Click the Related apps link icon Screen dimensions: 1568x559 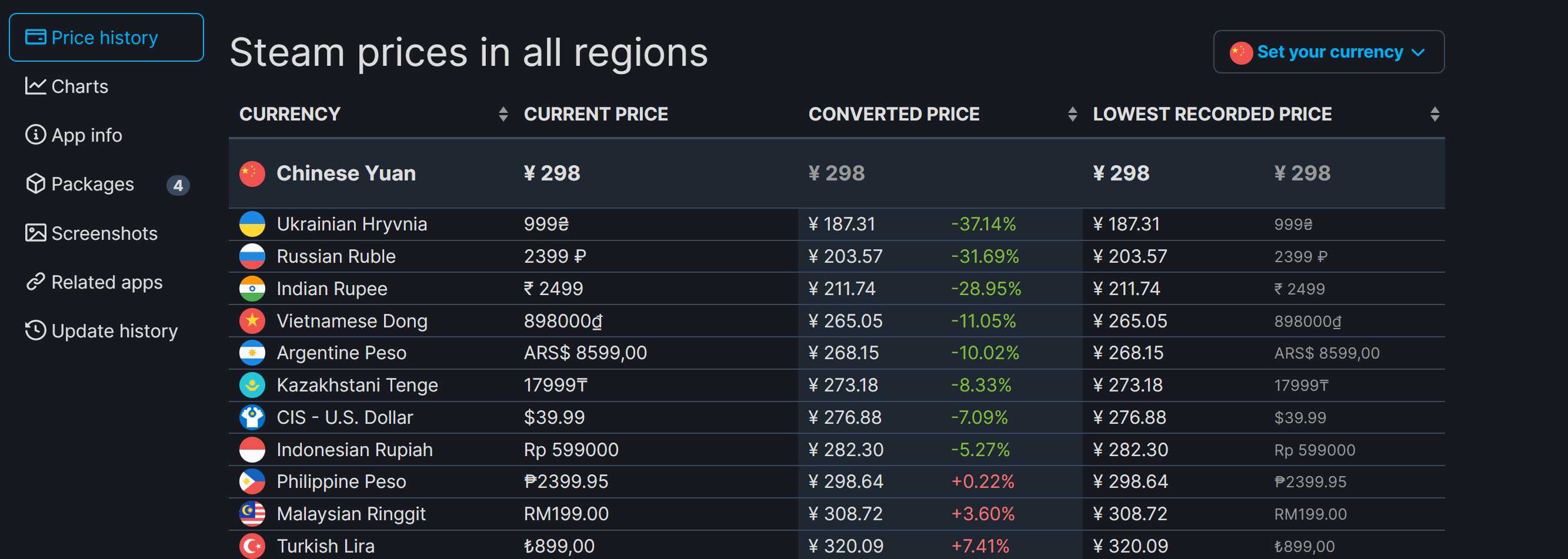click(x=35, y=282)
